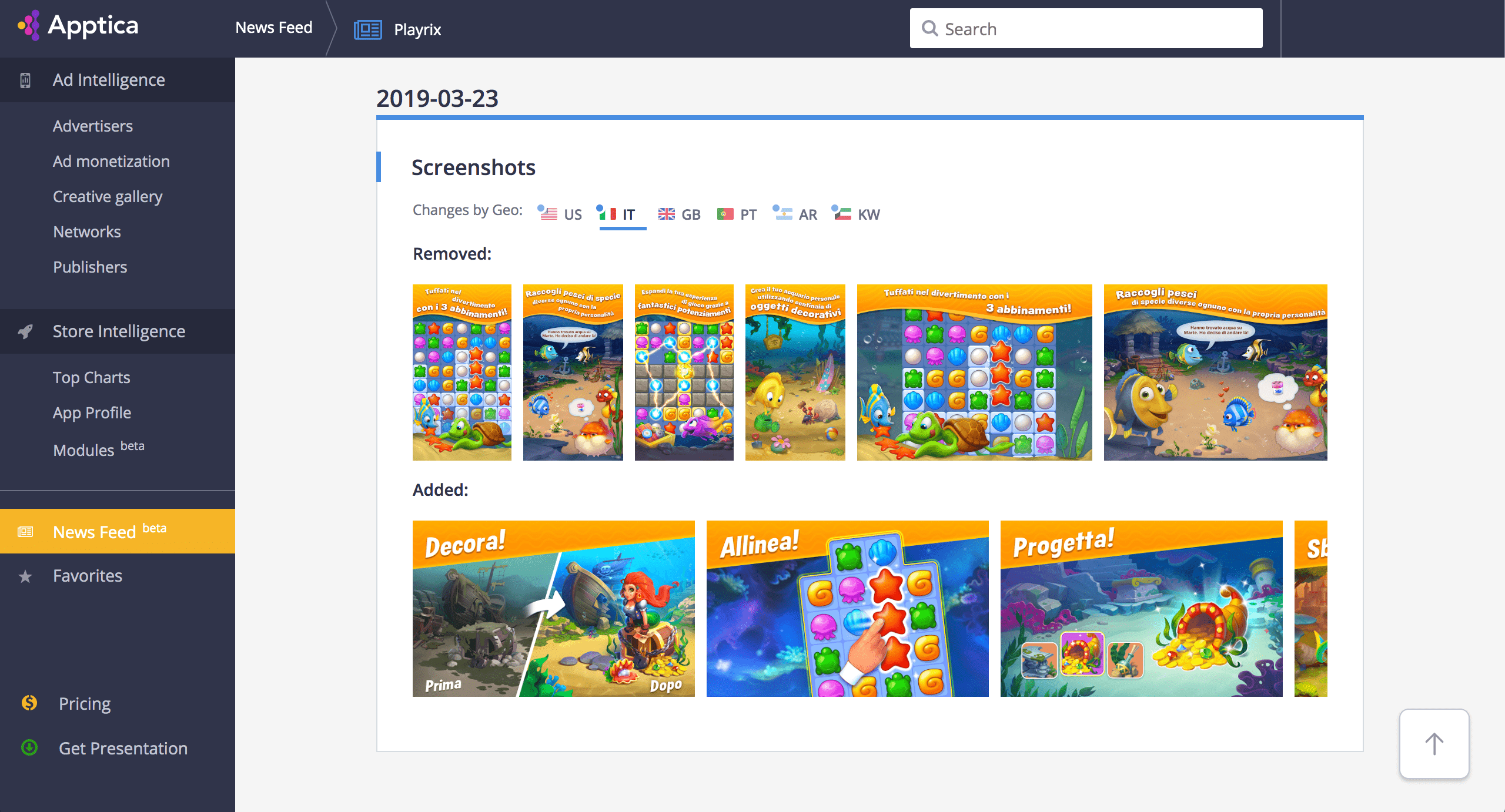Click the Apptica logo
The image size is (1505, 812).
(x=78, y=26)
